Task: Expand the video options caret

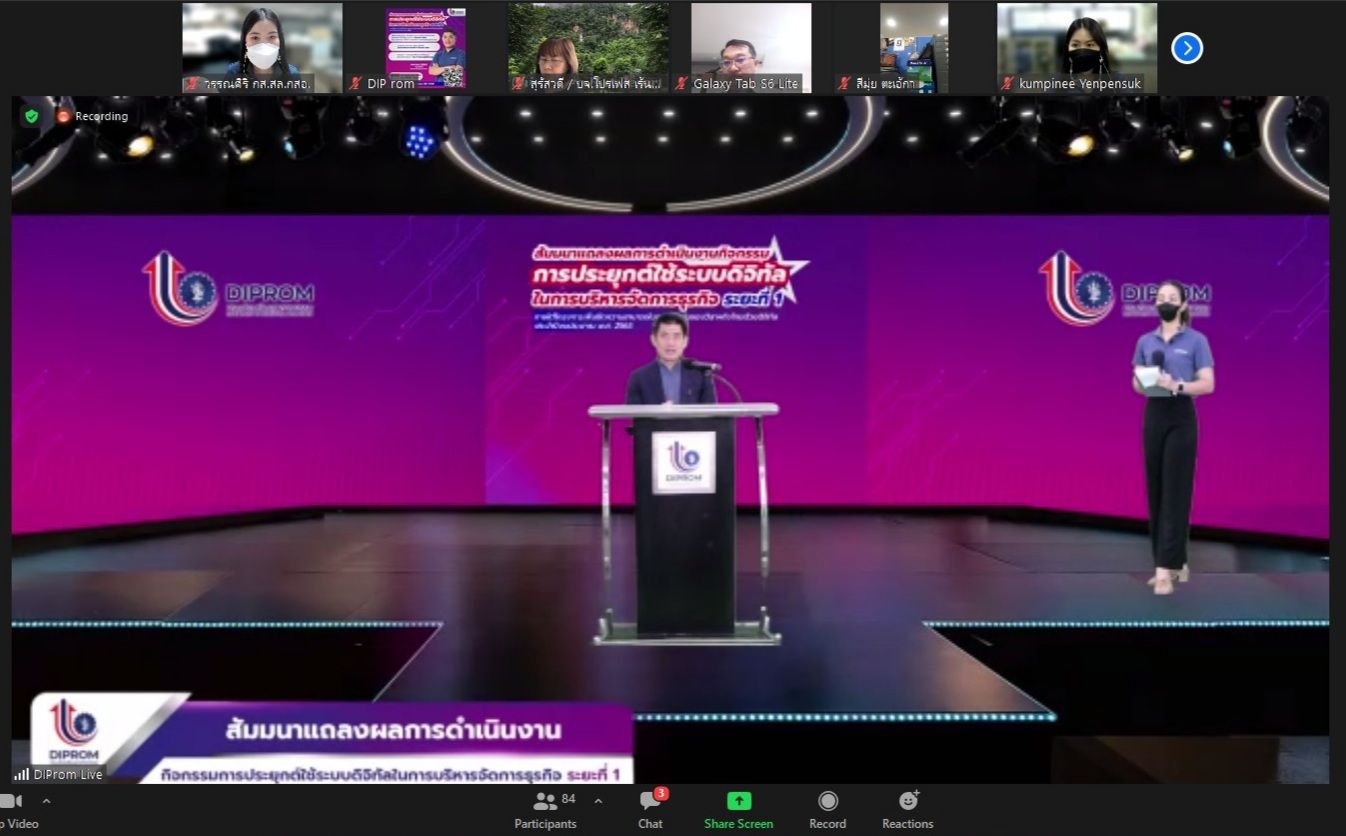Action: pyautogui.click(x=46, y=801)
